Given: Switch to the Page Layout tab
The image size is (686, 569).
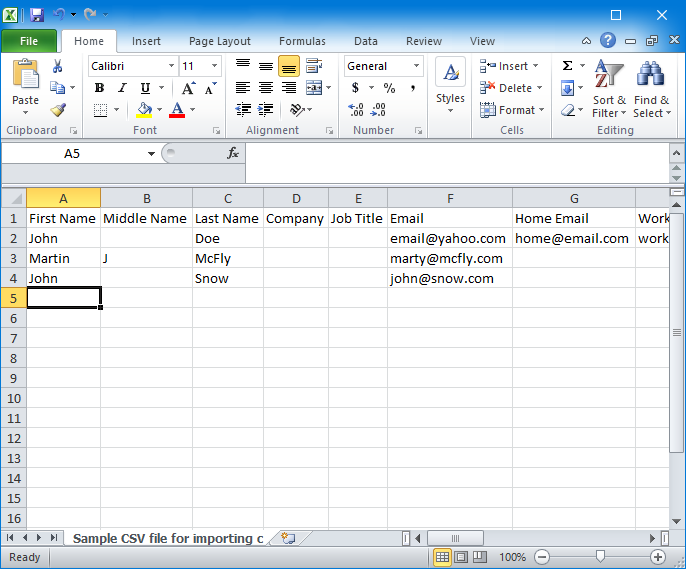Looking at the screenshot, I should [220, 41].
